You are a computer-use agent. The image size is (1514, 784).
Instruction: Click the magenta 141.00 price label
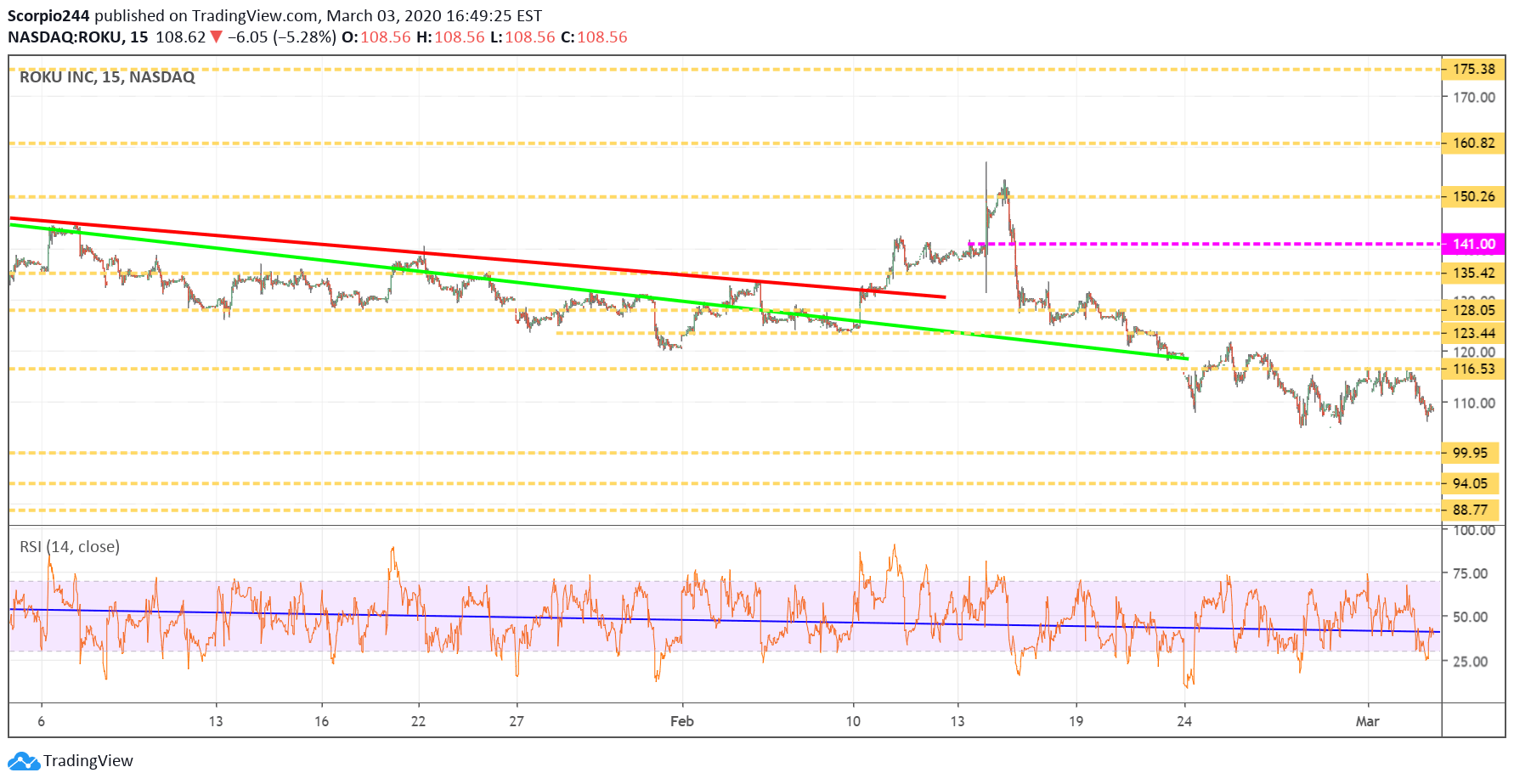tap(1474, 245)
